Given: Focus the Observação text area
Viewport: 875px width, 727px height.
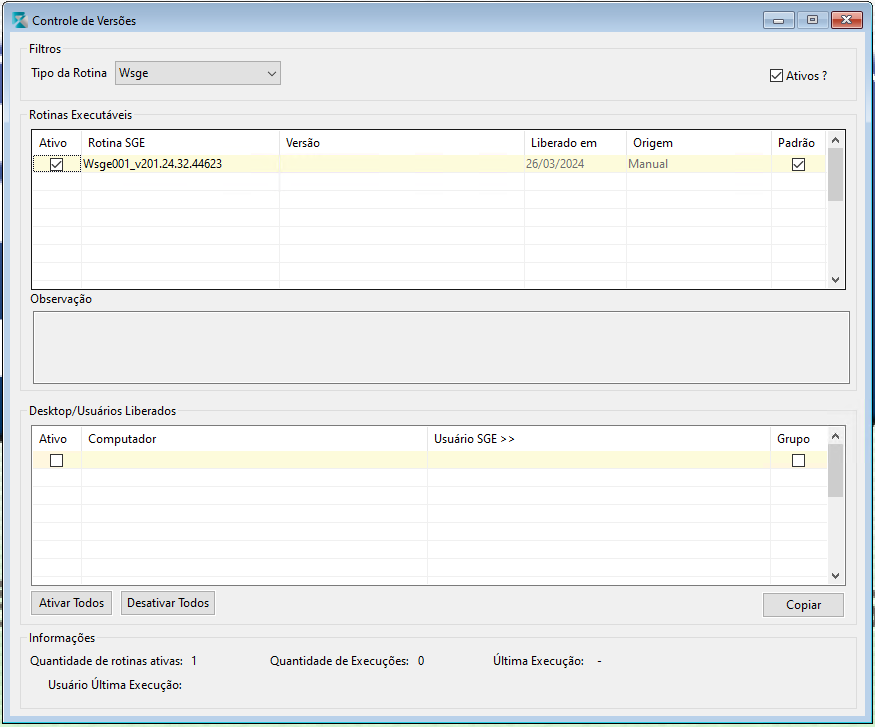Looking at the screenshot, I should click(441, 348).
